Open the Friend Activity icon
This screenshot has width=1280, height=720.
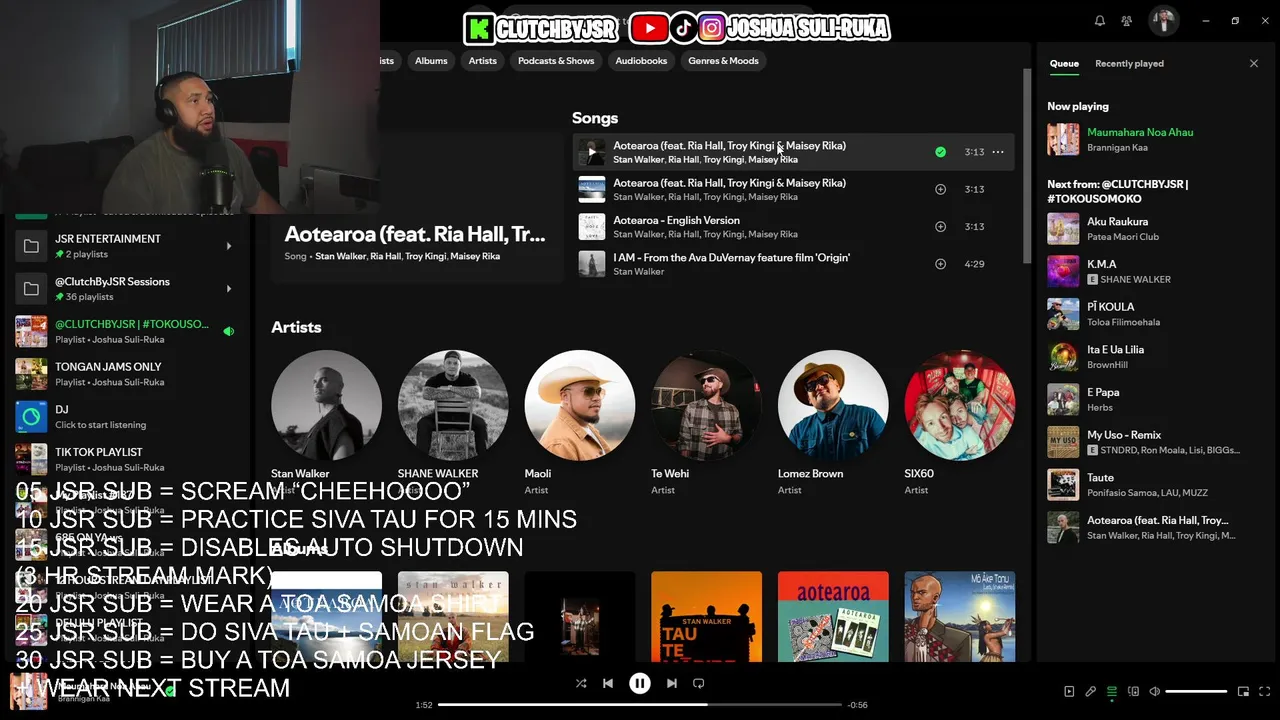point(1127,21)
